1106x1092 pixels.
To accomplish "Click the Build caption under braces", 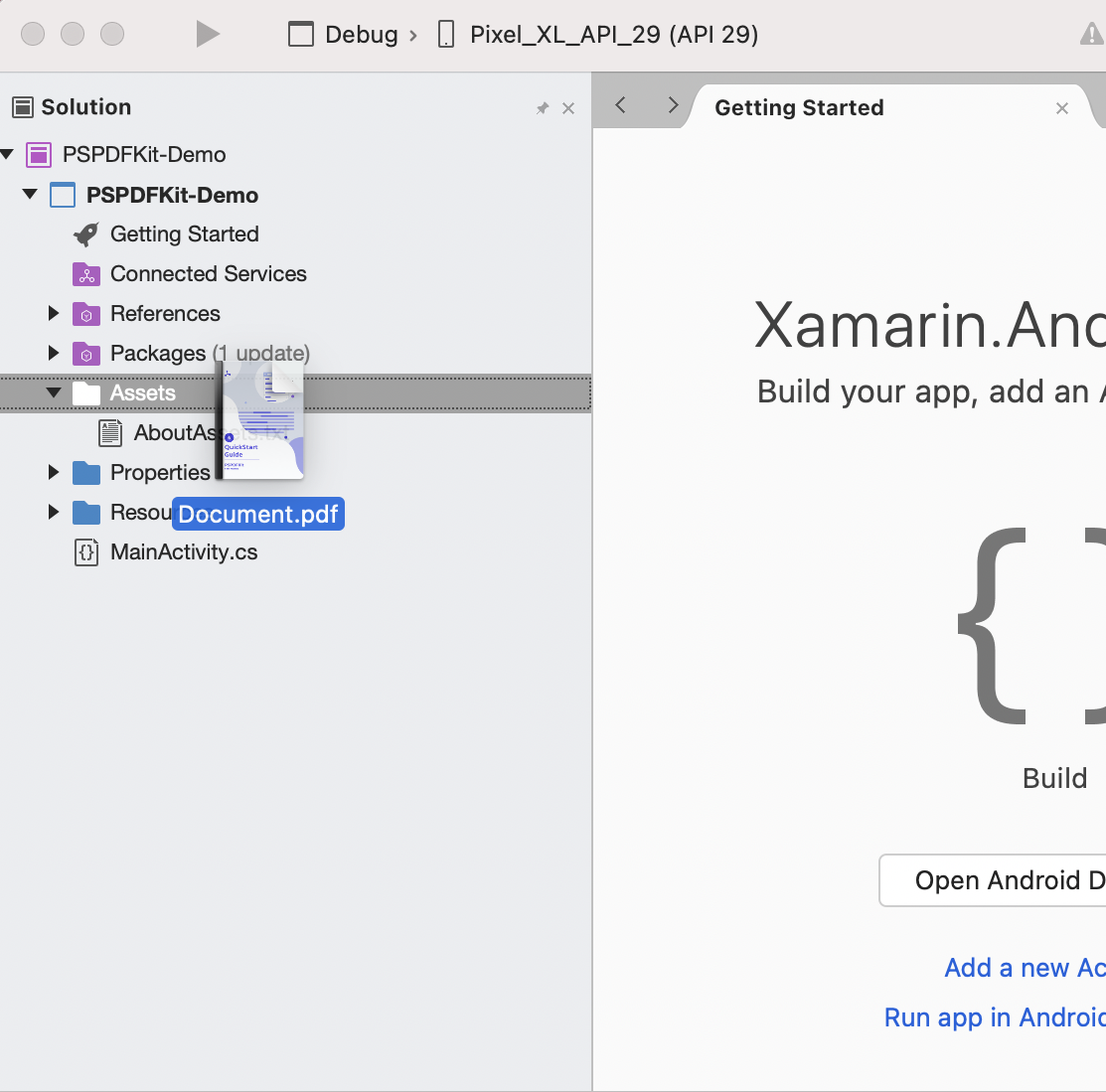I will click(x=1054, y=779).
